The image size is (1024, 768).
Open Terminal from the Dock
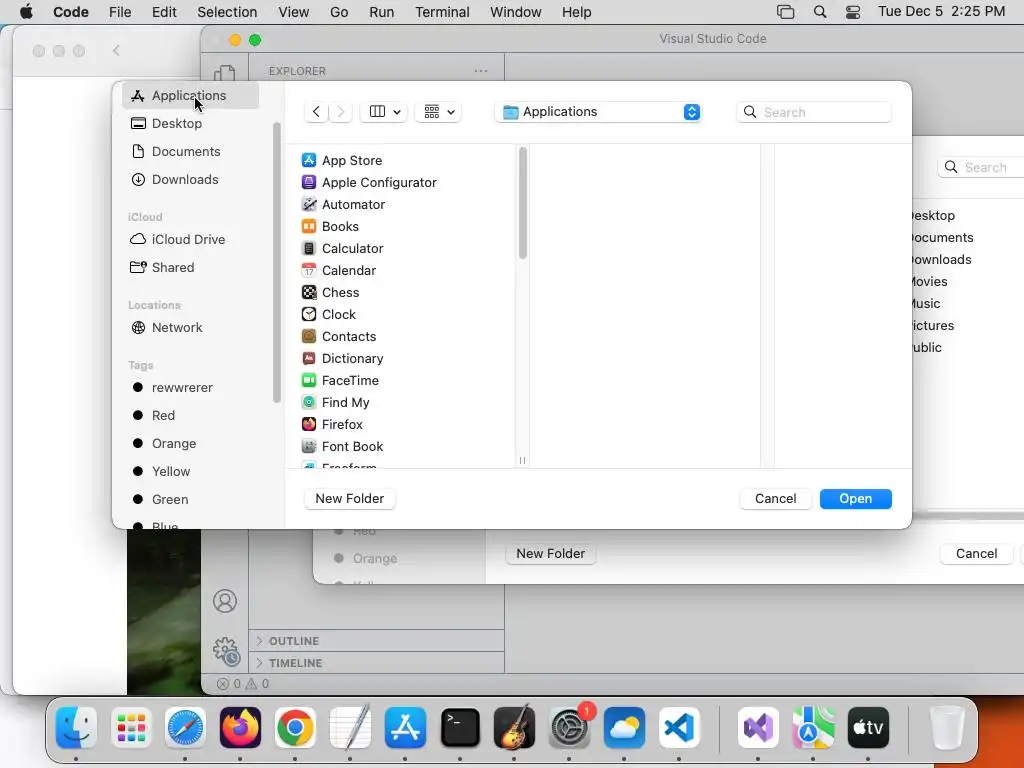pyautogui.click(x=460, y=728)
